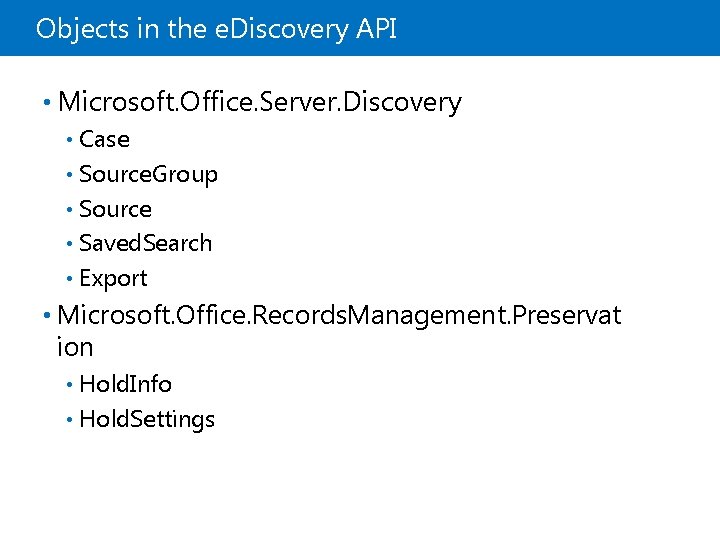720x540 pixels.
Task: Click the 'Export' list item
Action: [113, 278]
